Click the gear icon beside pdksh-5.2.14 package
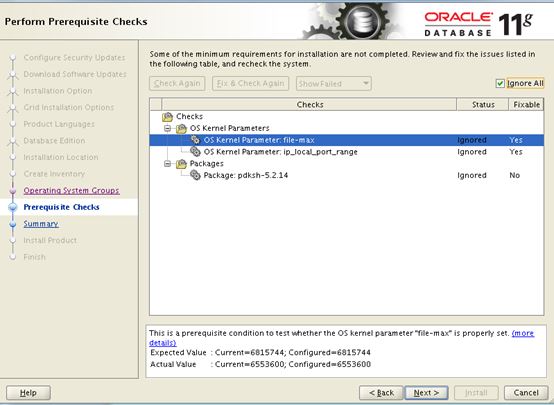This screenshot has width=554, height=405. (x=195, y=175)
